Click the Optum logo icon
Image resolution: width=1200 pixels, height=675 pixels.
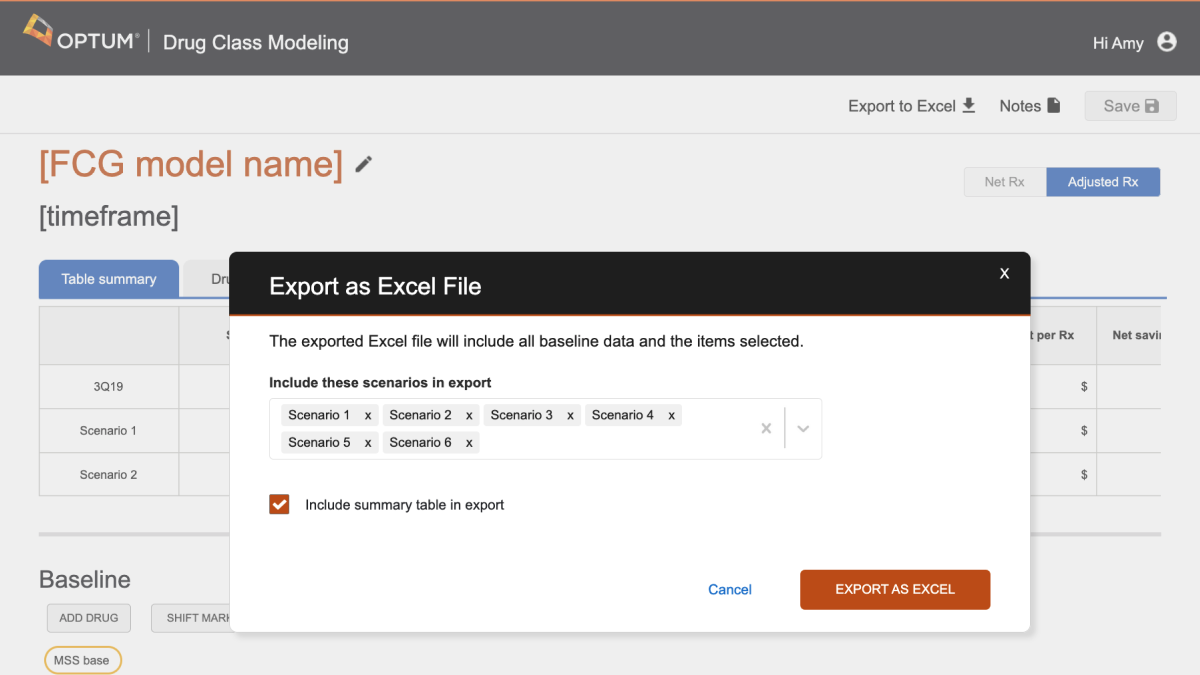(38, 32)
